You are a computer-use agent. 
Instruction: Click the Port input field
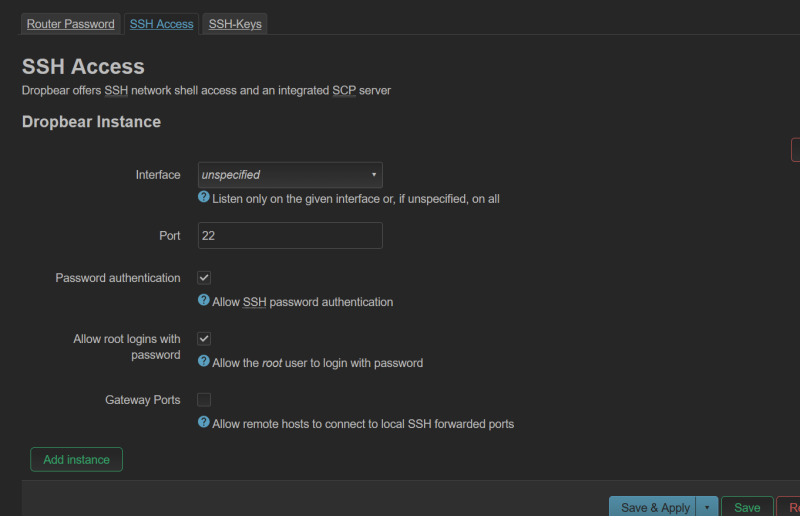pos(290,236)
